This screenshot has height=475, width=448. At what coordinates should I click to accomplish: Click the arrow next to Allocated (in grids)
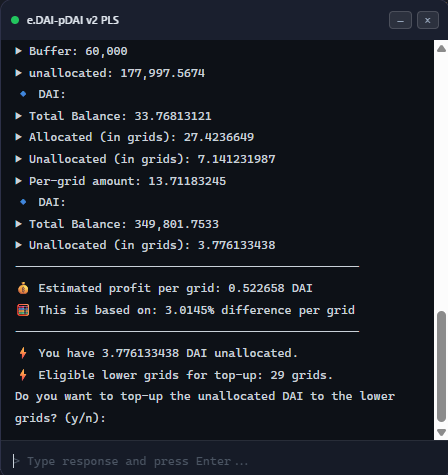[x=19, y=137]
